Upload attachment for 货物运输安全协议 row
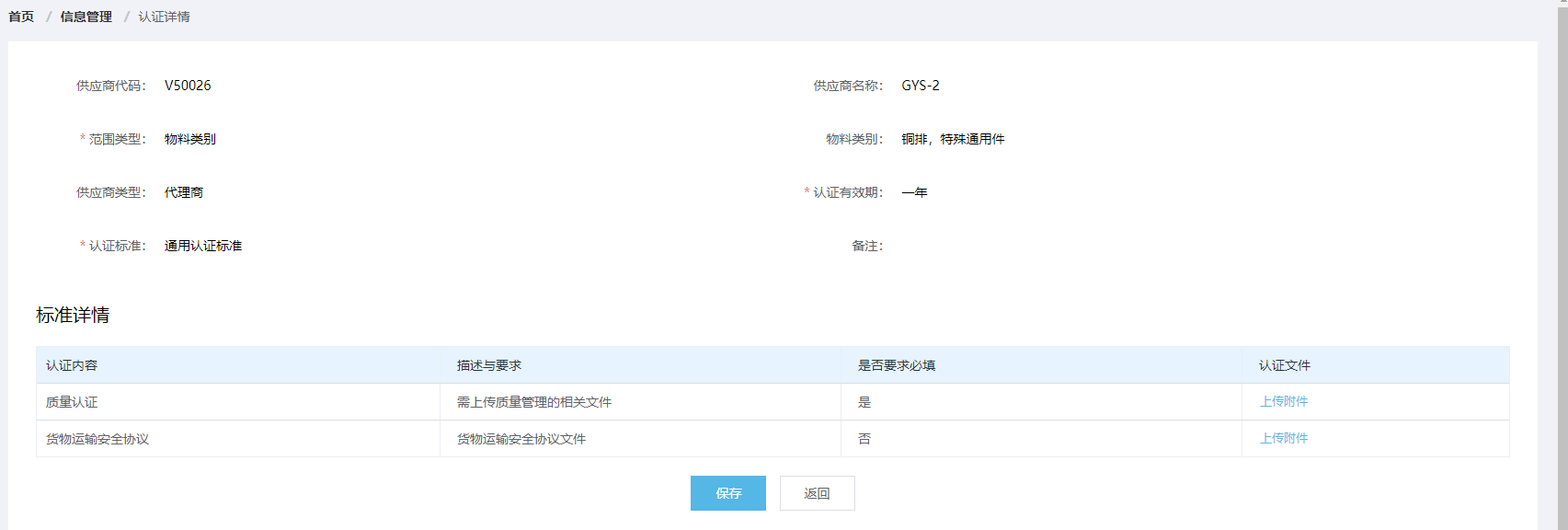Viewport: 1568px width, 530px height. [x=1284, y=438]
